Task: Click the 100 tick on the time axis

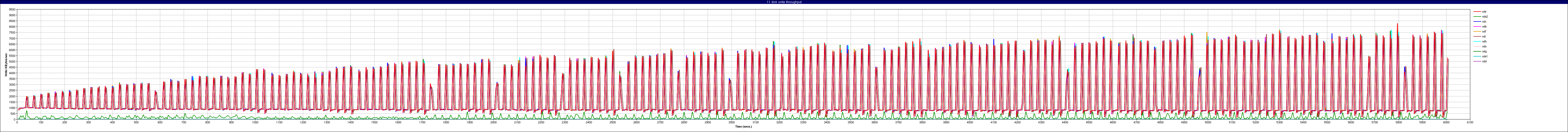Action: (41, 122)
